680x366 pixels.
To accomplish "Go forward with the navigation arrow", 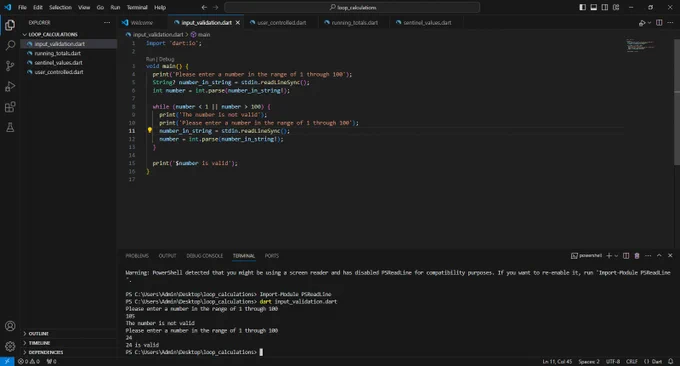I will pyautogui.click(x=216, y=7).
